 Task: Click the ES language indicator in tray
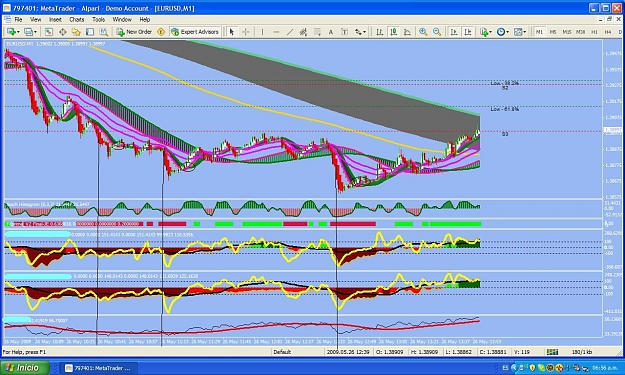coord(505,368)
